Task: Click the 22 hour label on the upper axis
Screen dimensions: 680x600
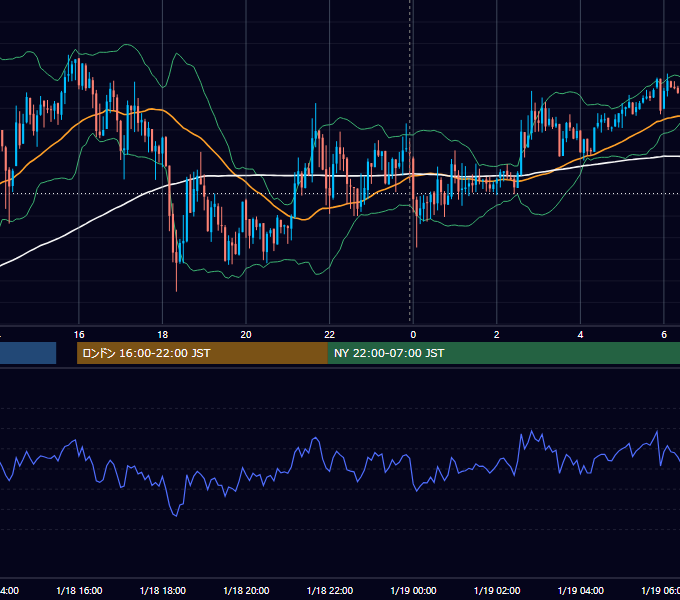Action: coord(330,335)
